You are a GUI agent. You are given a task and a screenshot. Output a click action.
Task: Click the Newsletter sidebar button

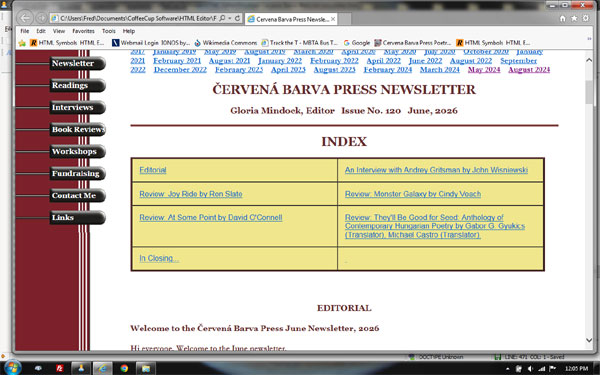(77, 64)
